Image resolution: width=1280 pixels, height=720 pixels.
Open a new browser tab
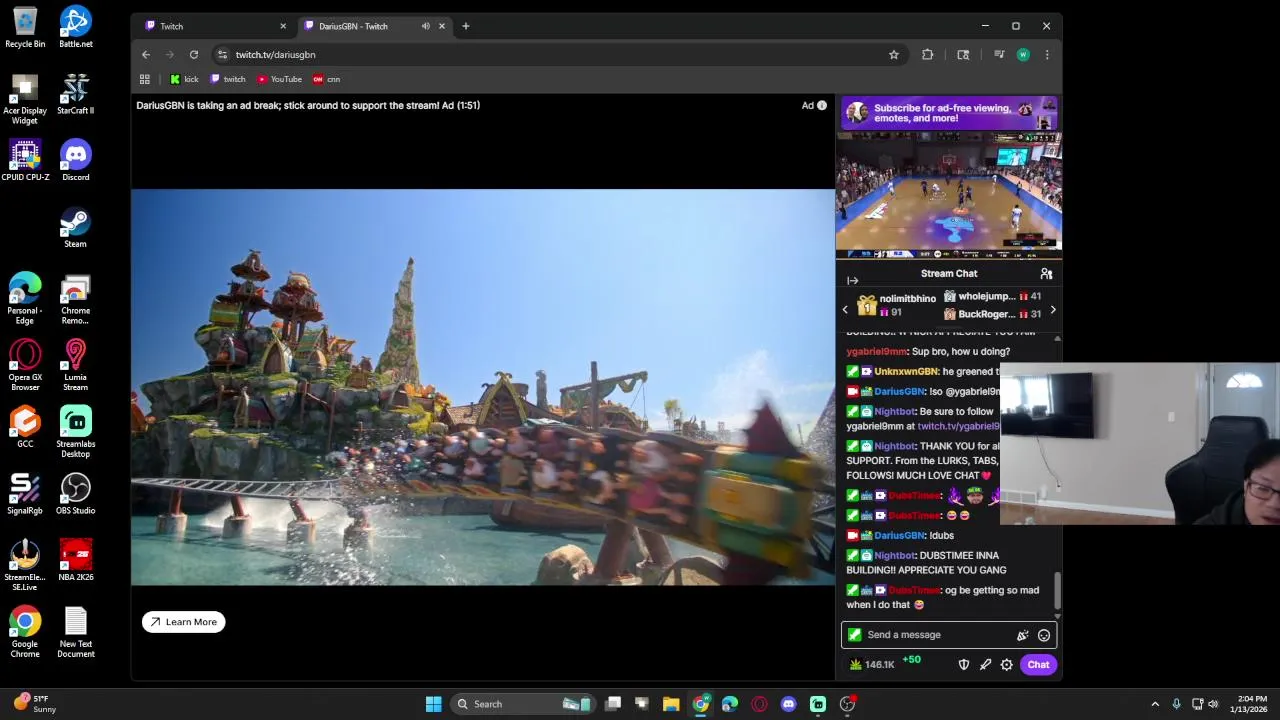[x=466, y=26]
